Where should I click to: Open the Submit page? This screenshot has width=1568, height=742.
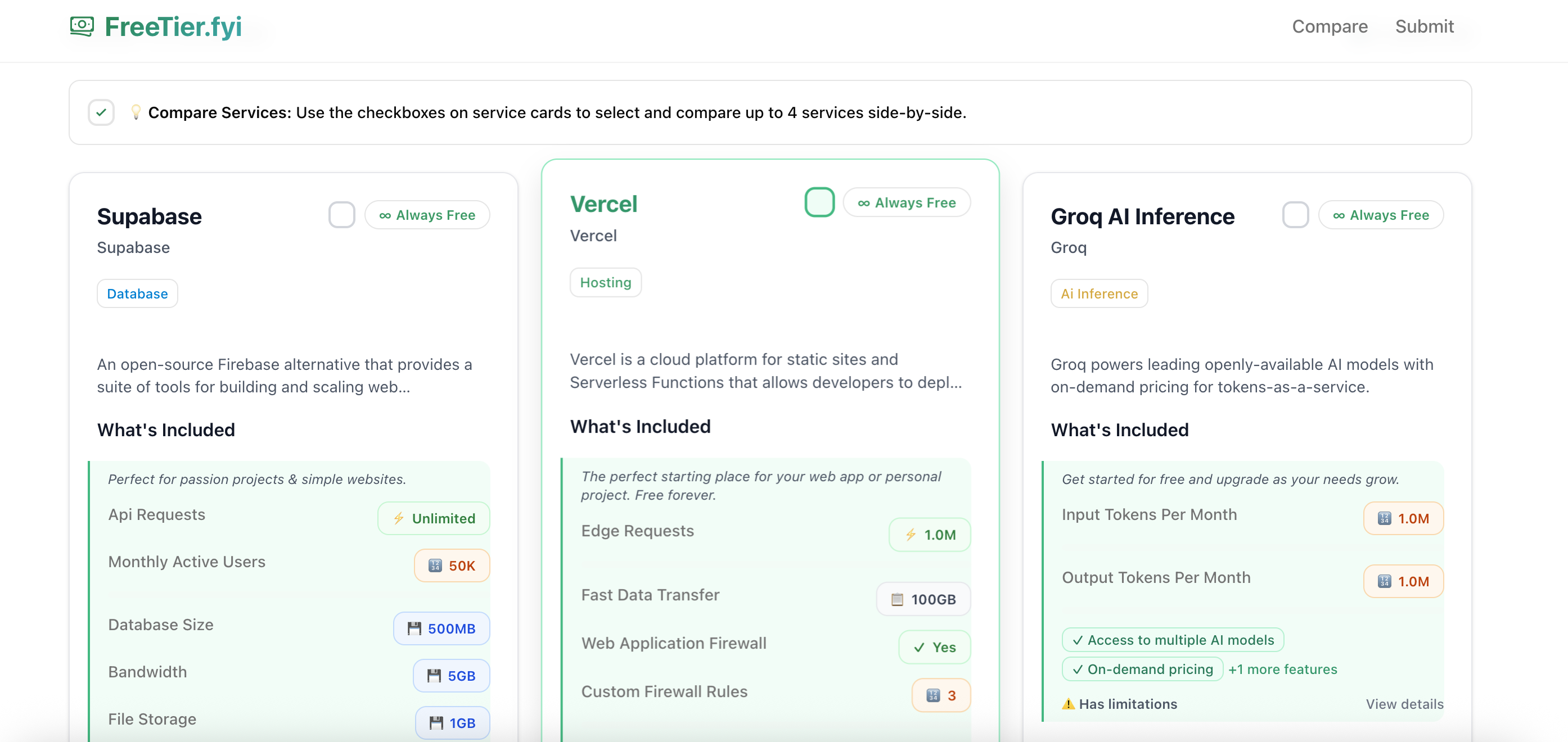[1423, 26]
